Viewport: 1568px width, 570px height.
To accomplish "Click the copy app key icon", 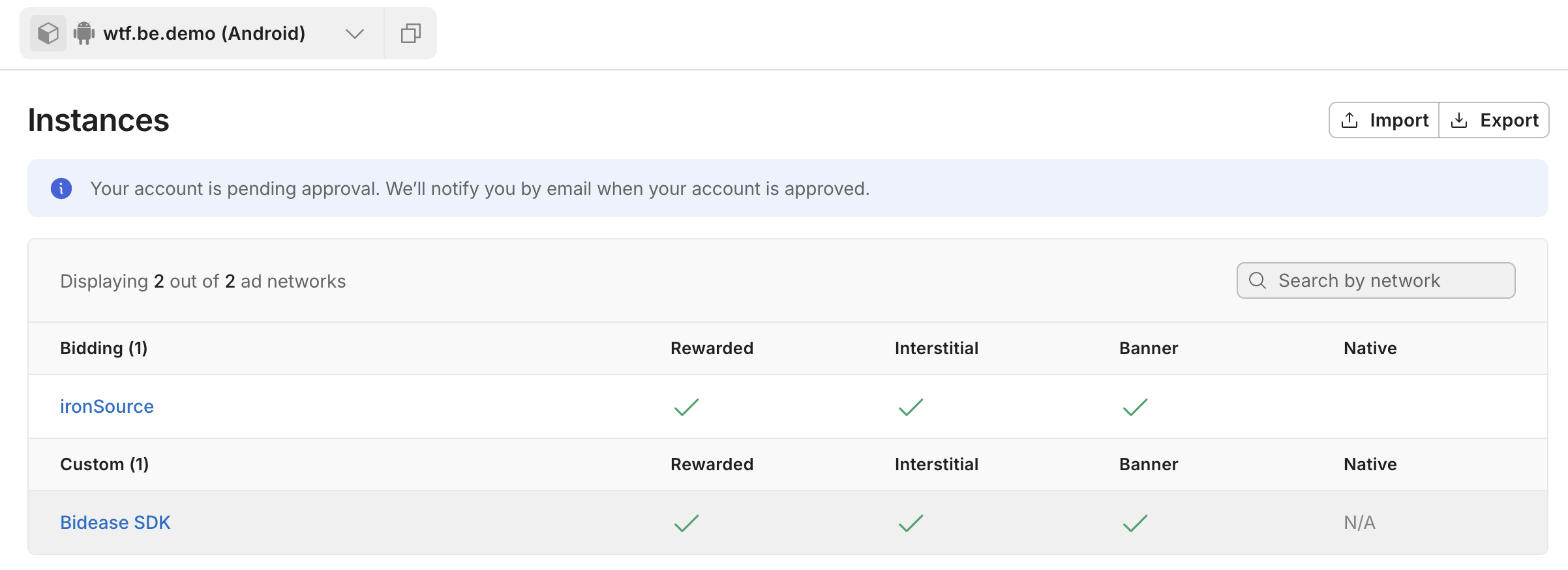I will click(x=410, y=33).
